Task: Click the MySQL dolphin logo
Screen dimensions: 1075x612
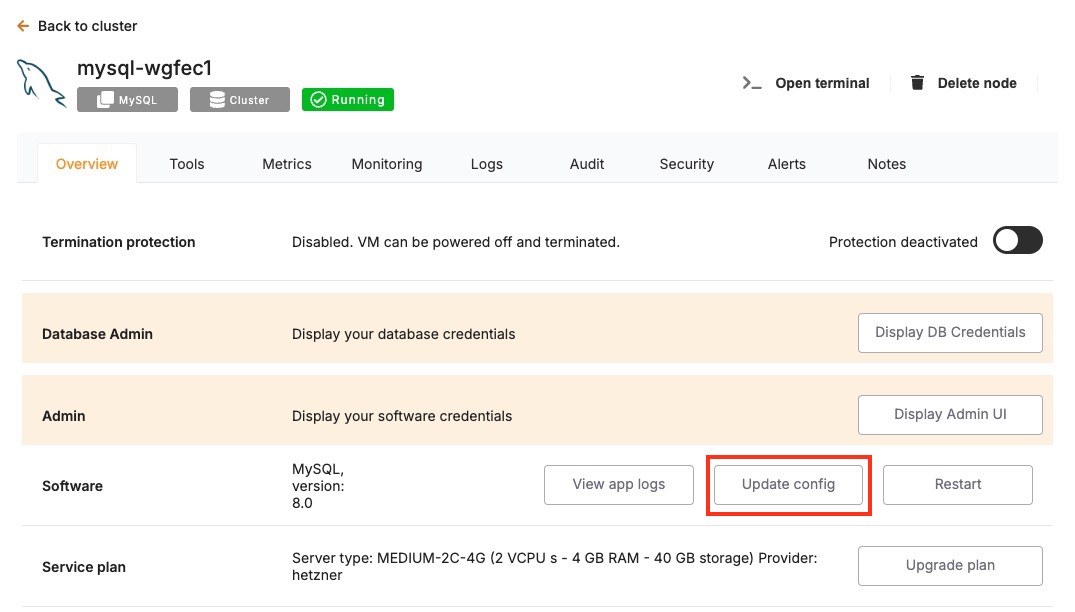Action: coord(41,82)
